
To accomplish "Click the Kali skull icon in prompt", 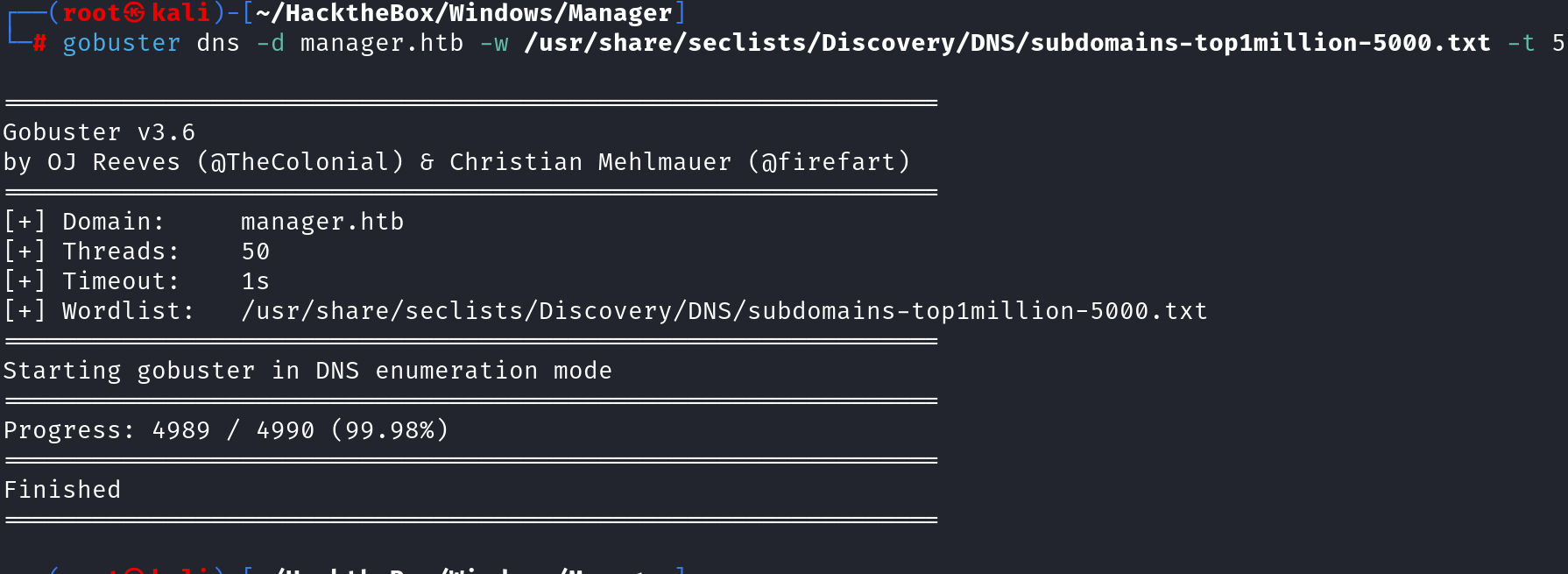I will pyautogui.click(x=134, y=12).
